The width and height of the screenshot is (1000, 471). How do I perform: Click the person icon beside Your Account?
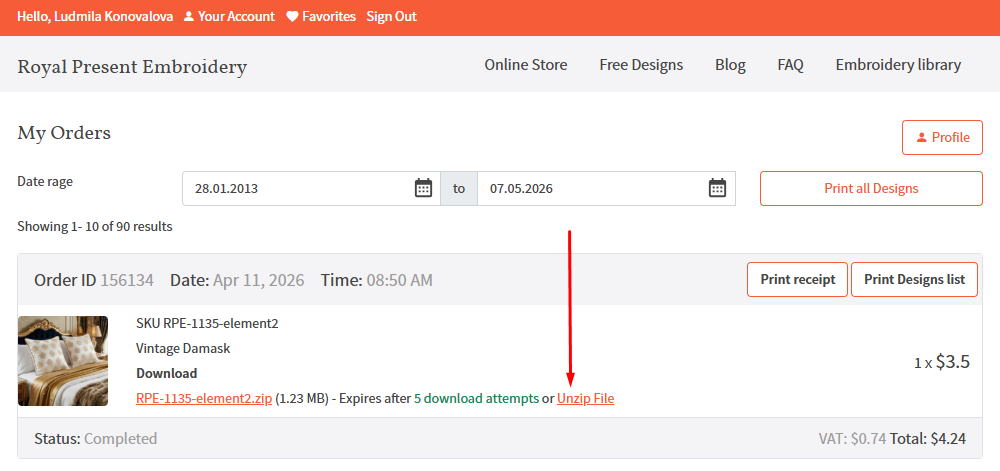point(188,17)
